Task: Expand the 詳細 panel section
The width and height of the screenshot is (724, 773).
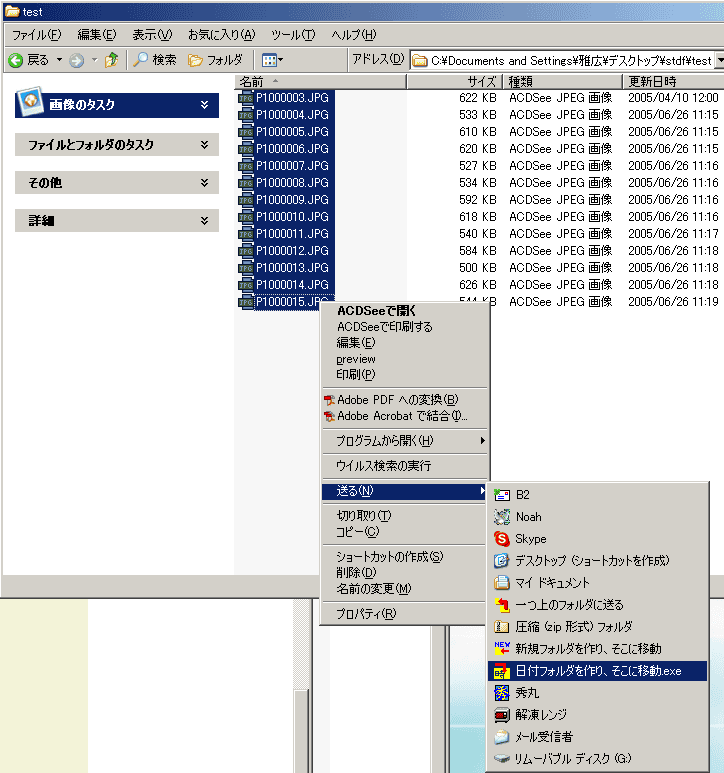Action: [204, 221]
